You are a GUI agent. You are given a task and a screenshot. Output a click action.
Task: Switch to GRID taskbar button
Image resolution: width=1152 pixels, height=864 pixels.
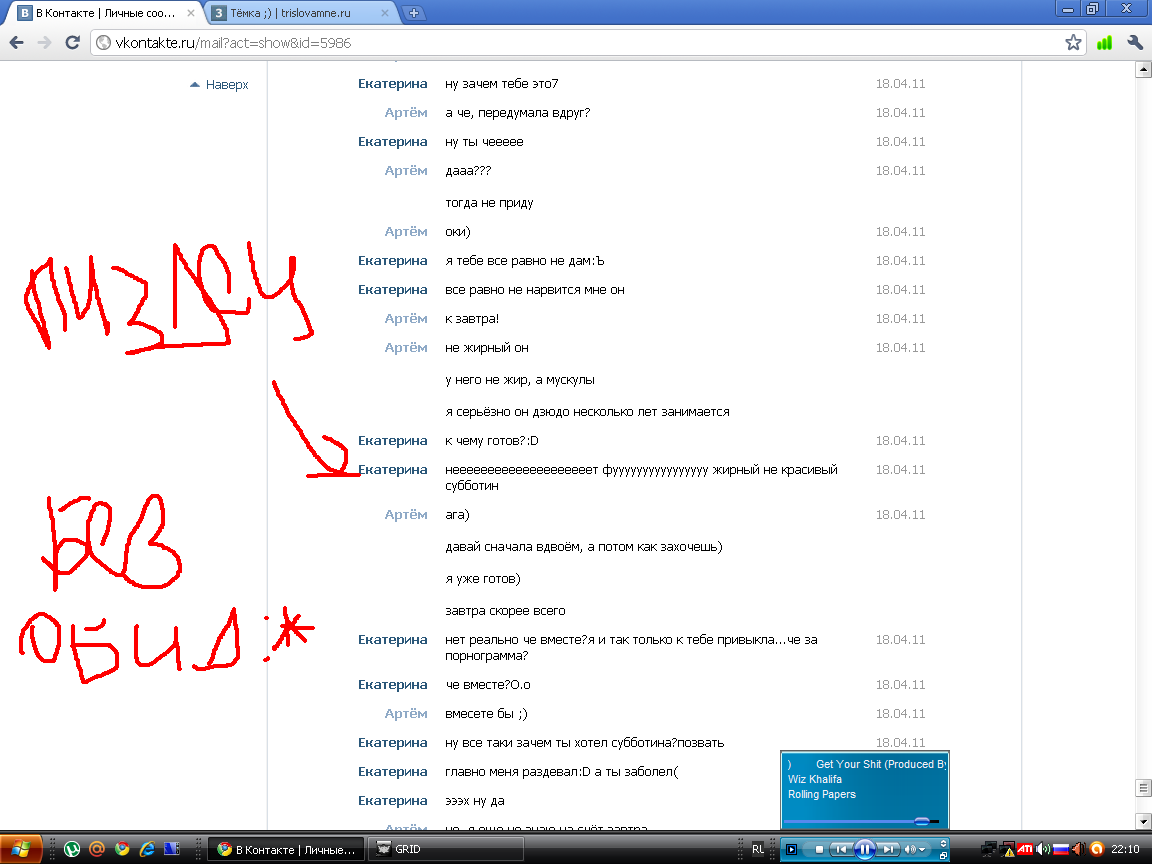click(x=445, y=849)
